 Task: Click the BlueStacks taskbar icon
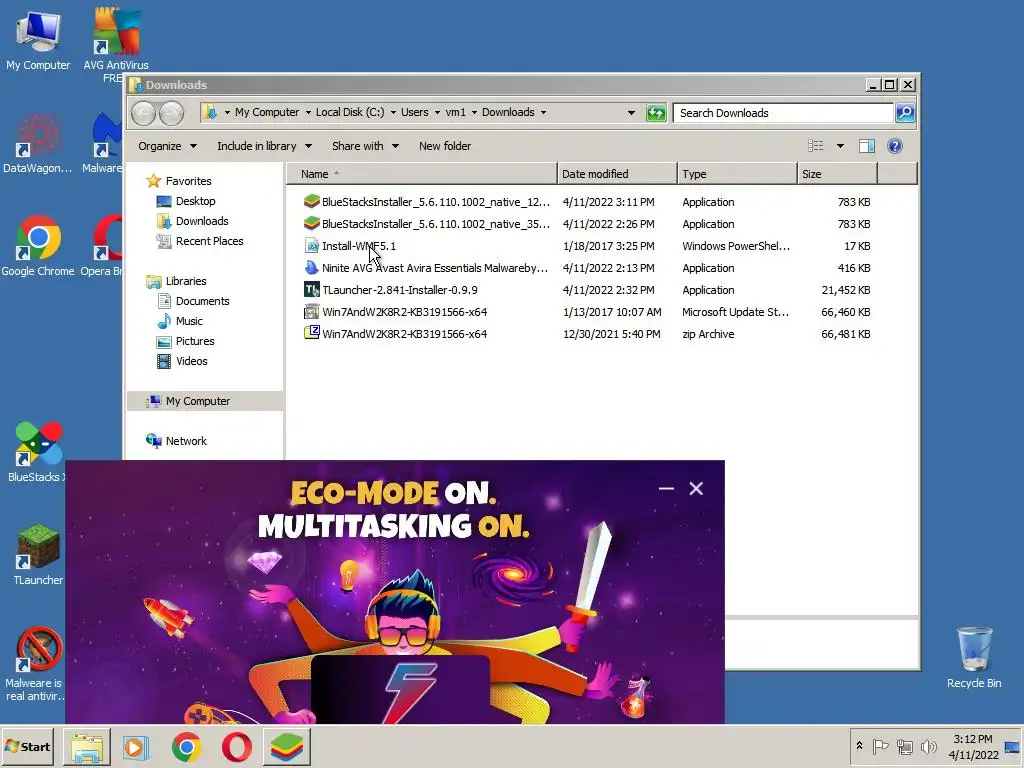[x=287, y=747]
